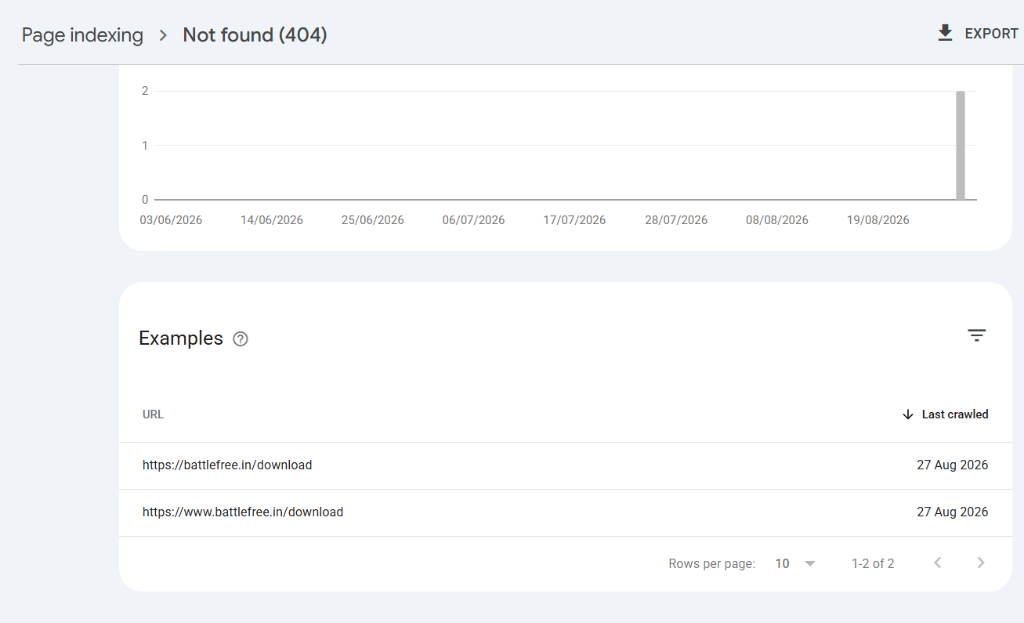Screen dimensions: 1024x623
Task: Open the Examples help question-mark icon
Action: (240, 339)
